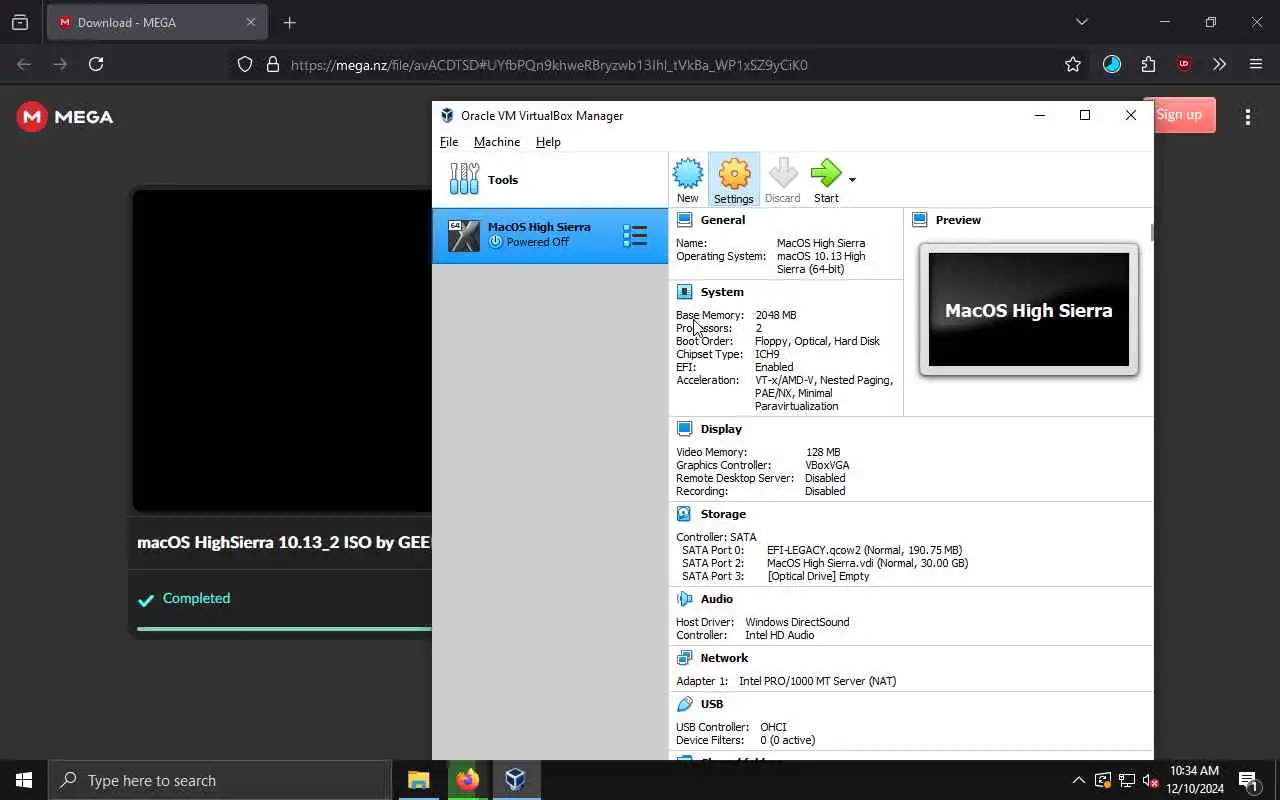Click the Firefox address bar URL
1280x800 pixels.
click(549, 65)
